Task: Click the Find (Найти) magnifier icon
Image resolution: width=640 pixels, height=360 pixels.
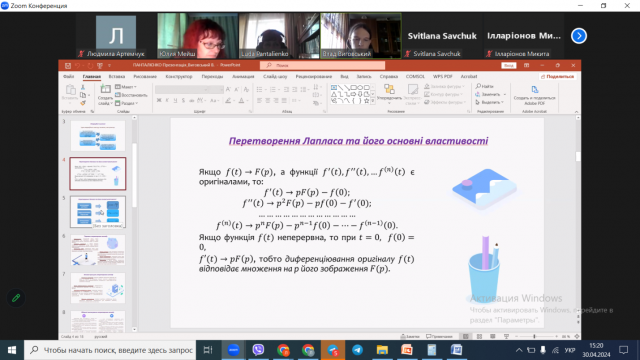Action: (478, 86)
